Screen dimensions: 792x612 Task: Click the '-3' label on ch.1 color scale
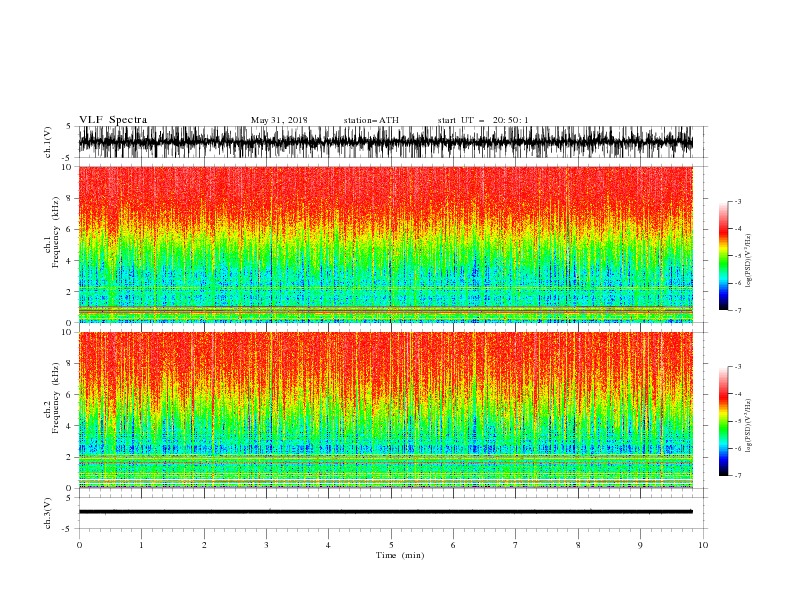coord(737,201)
